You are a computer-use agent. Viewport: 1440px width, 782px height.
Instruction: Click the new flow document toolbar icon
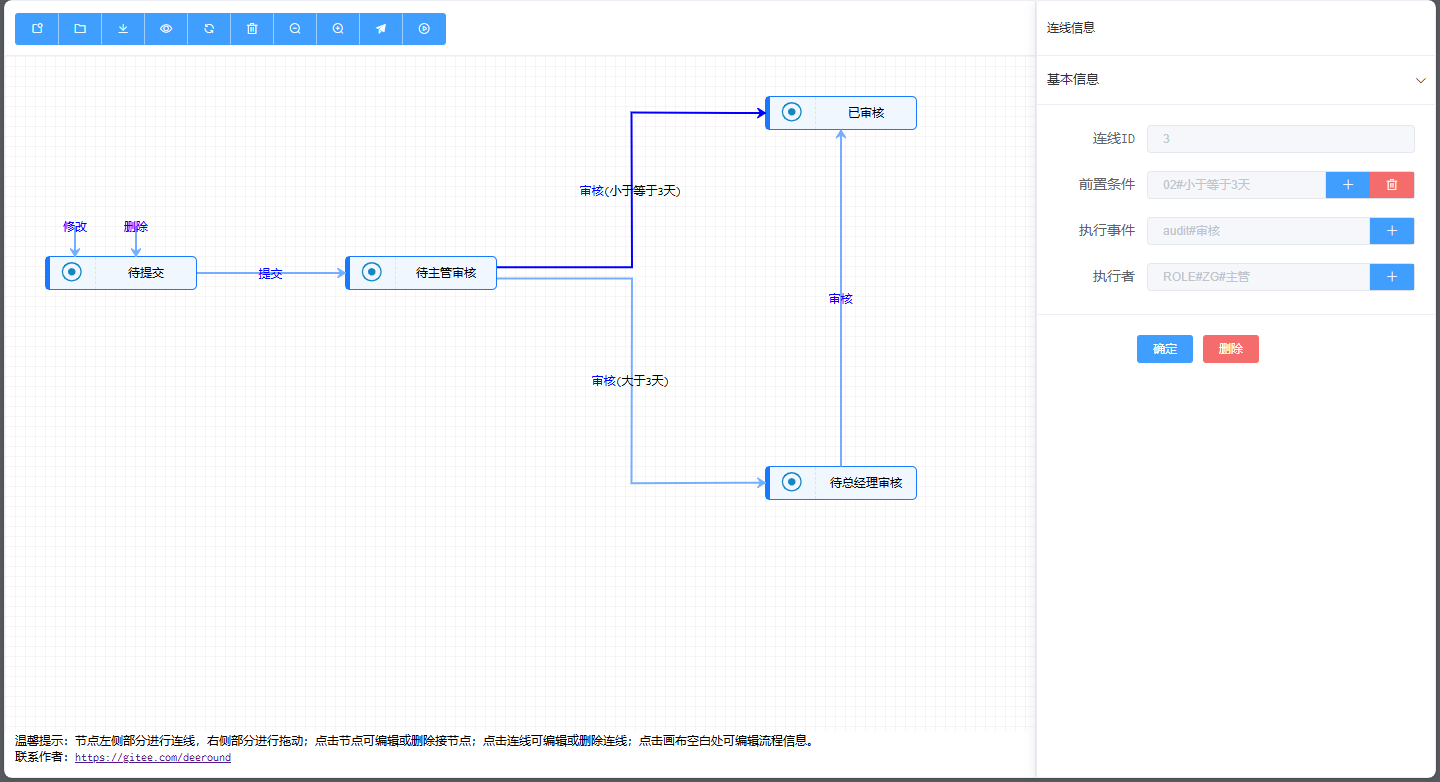tap(37, 29)
